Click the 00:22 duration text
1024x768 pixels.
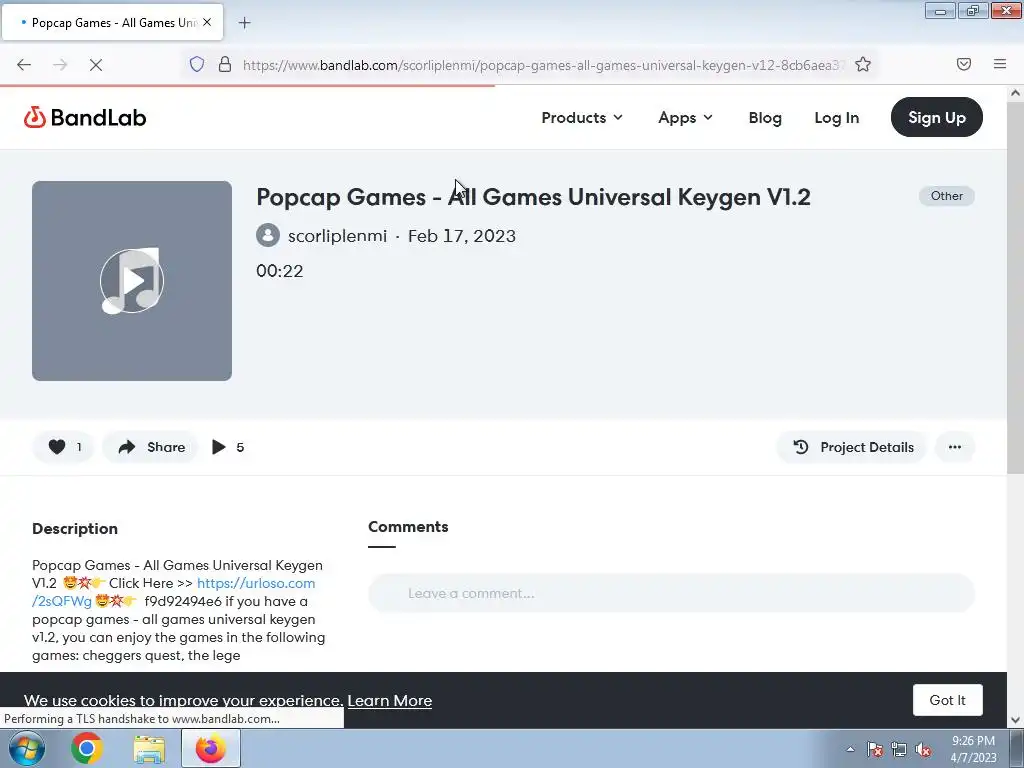coord(280,271)
